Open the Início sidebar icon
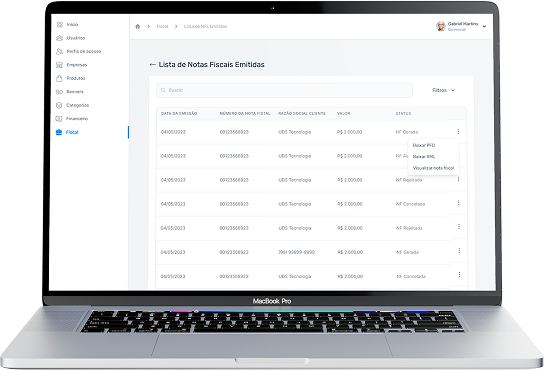The image size is (544, 370). coord(60,25)
